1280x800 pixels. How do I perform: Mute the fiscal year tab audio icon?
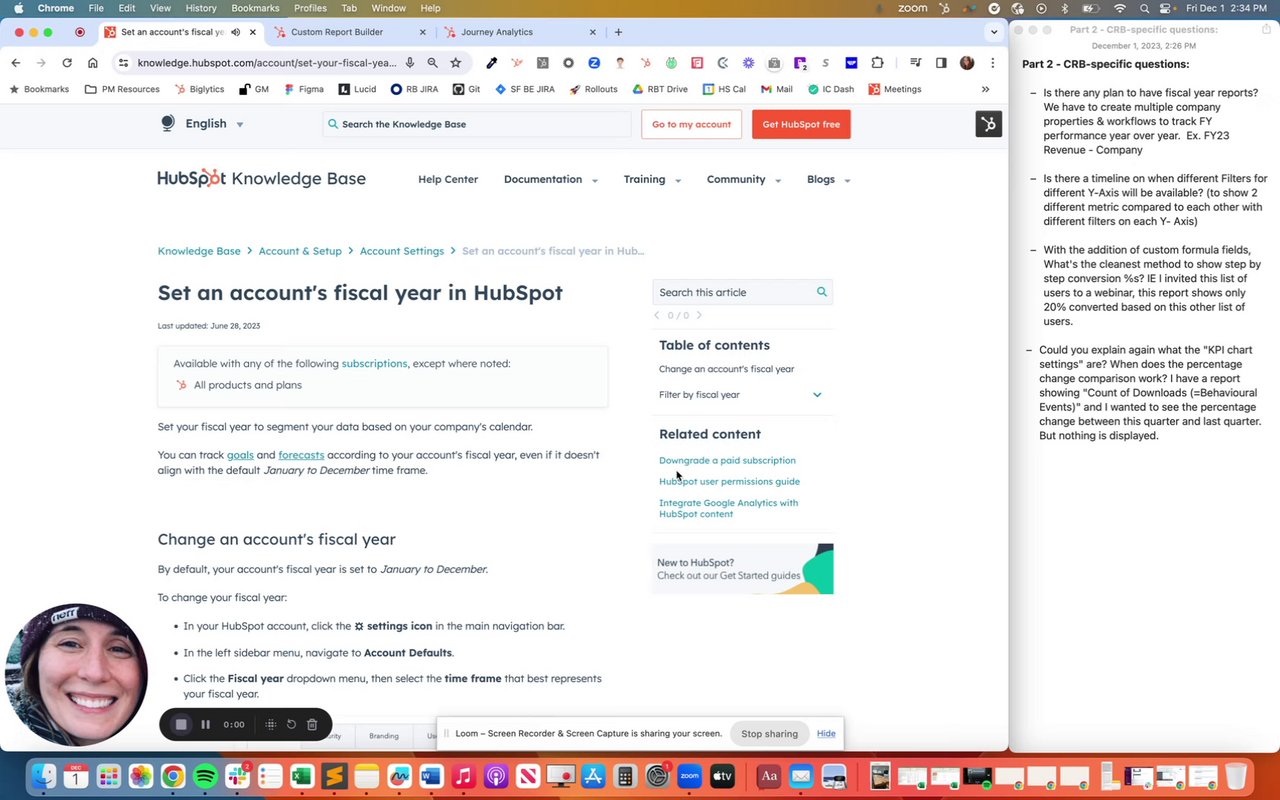pos(235,32)
